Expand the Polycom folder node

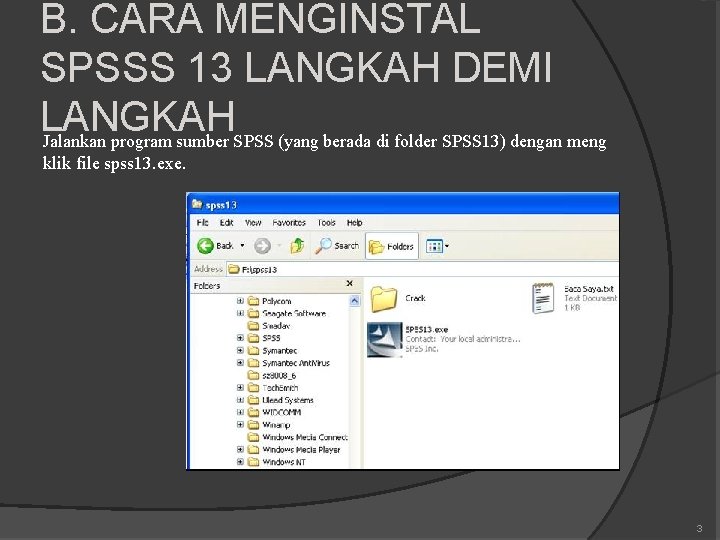[240, 301]
